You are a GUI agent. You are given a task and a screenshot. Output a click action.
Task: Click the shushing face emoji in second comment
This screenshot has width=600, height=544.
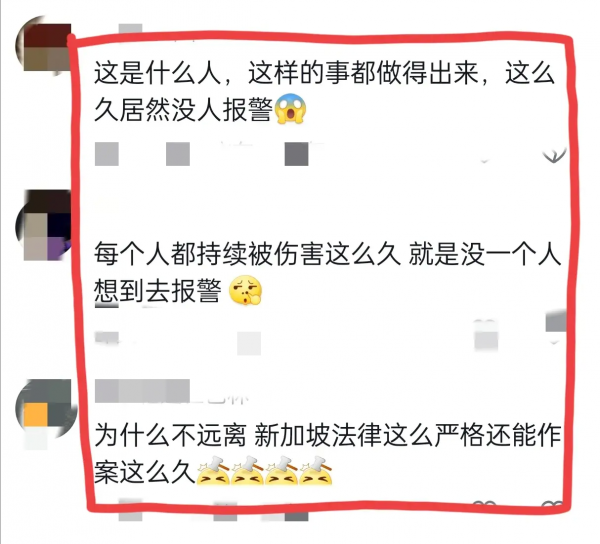click(246, 290)
